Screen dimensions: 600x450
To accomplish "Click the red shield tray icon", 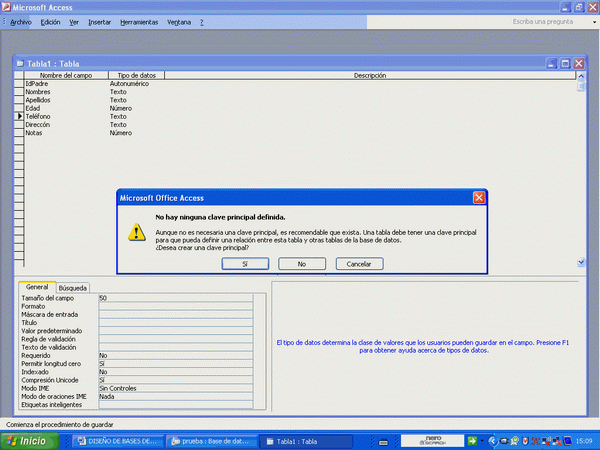I will tap(525, 441).
